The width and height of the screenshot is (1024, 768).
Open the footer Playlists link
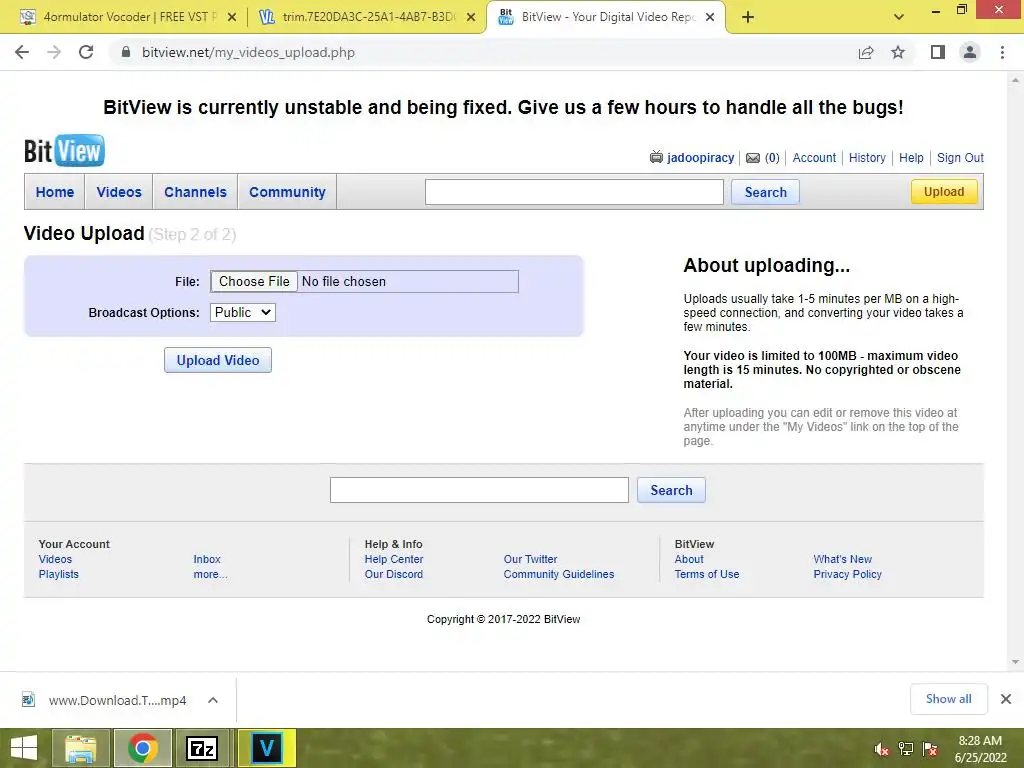click(x=58, y=574)
